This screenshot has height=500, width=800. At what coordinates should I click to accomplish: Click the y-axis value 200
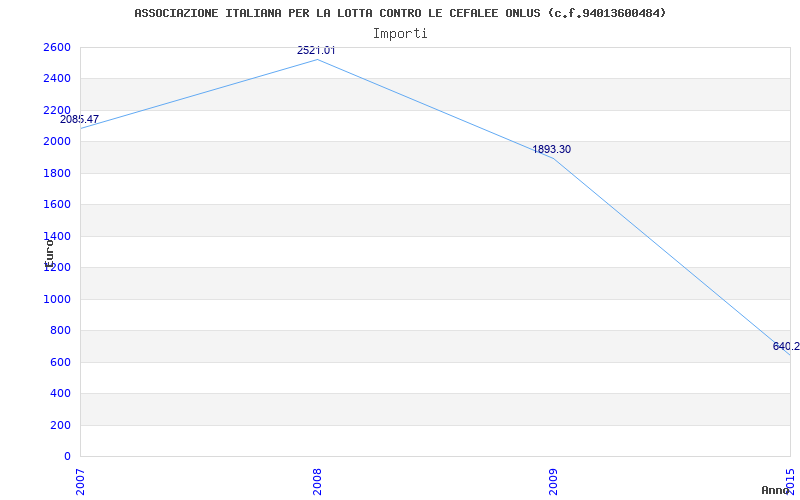pyautogui.click(x=63, y=426)
